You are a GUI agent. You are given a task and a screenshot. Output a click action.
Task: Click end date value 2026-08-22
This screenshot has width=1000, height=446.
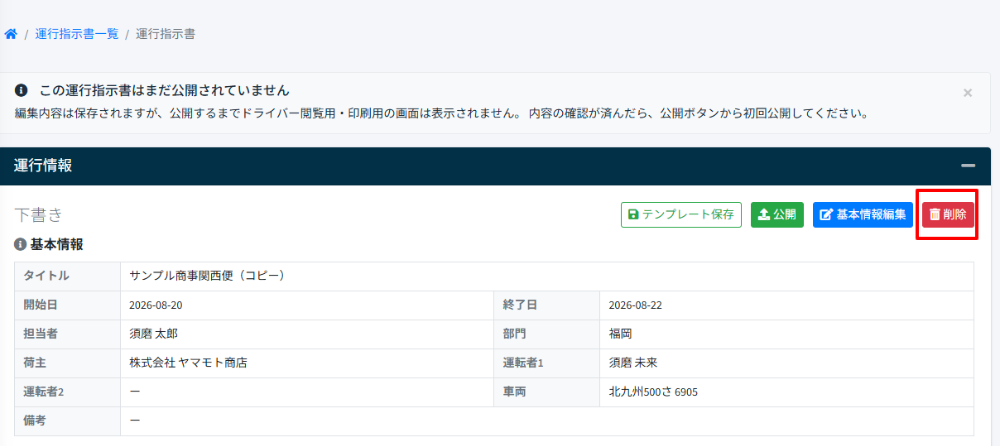pyautogui.click(x=635, y=305)
